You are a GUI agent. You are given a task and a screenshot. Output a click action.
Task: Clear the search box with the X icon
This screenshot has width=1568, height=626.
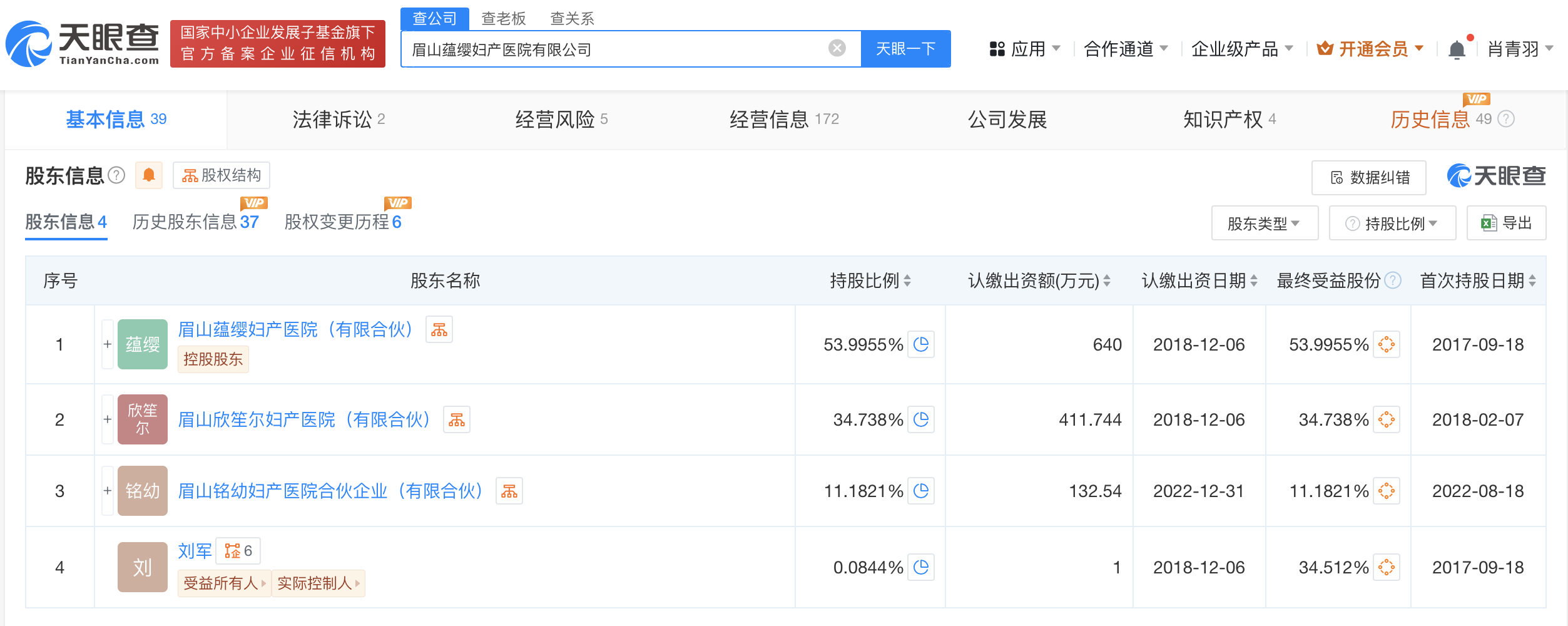[x=837, y=48]
